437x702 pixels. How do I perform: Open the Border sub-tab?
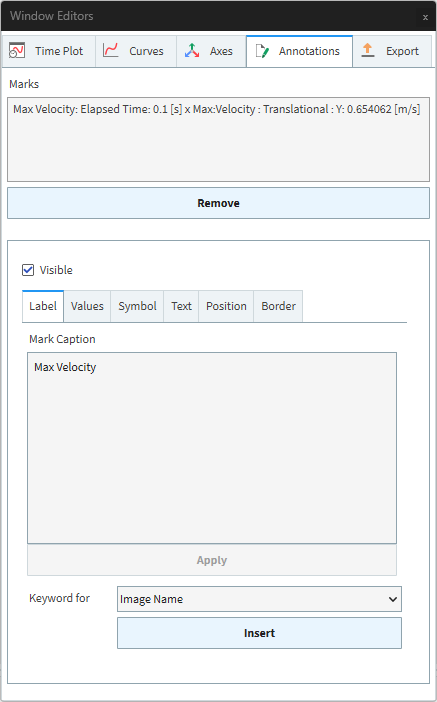coord(278,306)
